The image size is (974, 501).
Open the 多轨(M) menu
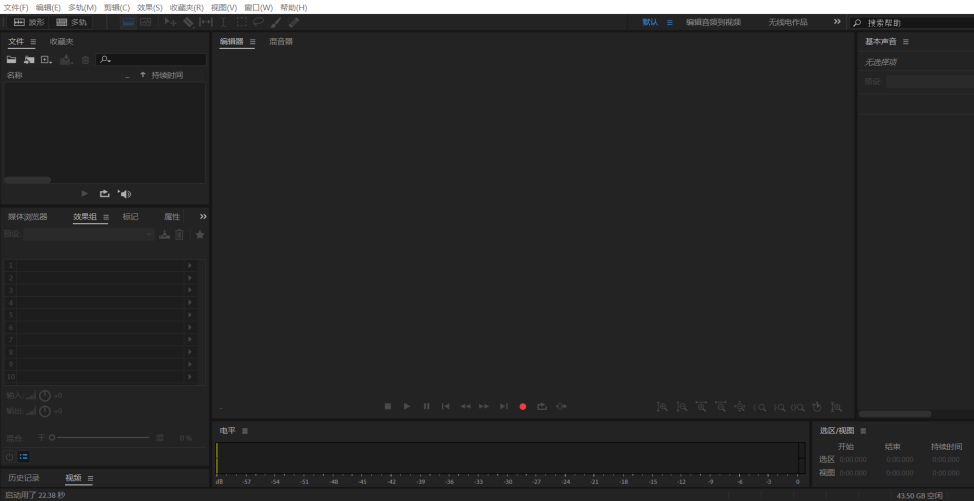[82, 7]
